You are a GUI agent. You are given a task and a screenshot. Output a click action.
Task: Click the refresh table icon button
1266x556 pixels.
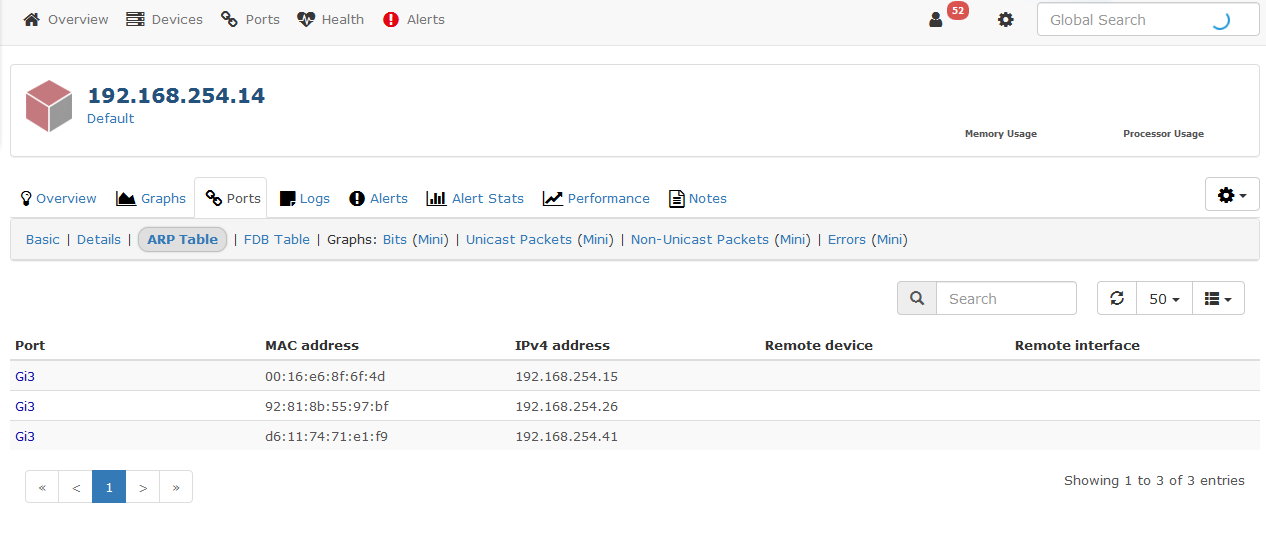click(x=1117, y=298)
